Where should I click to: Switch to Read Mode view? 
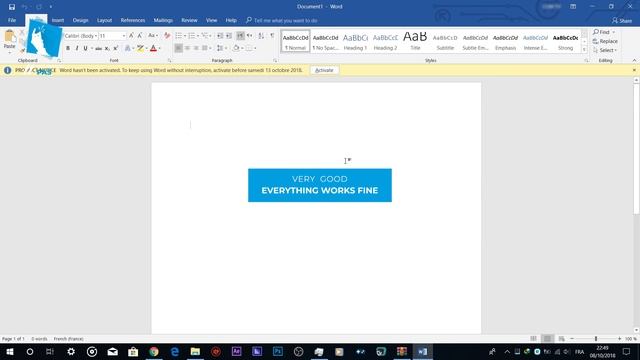coord(533,339)
